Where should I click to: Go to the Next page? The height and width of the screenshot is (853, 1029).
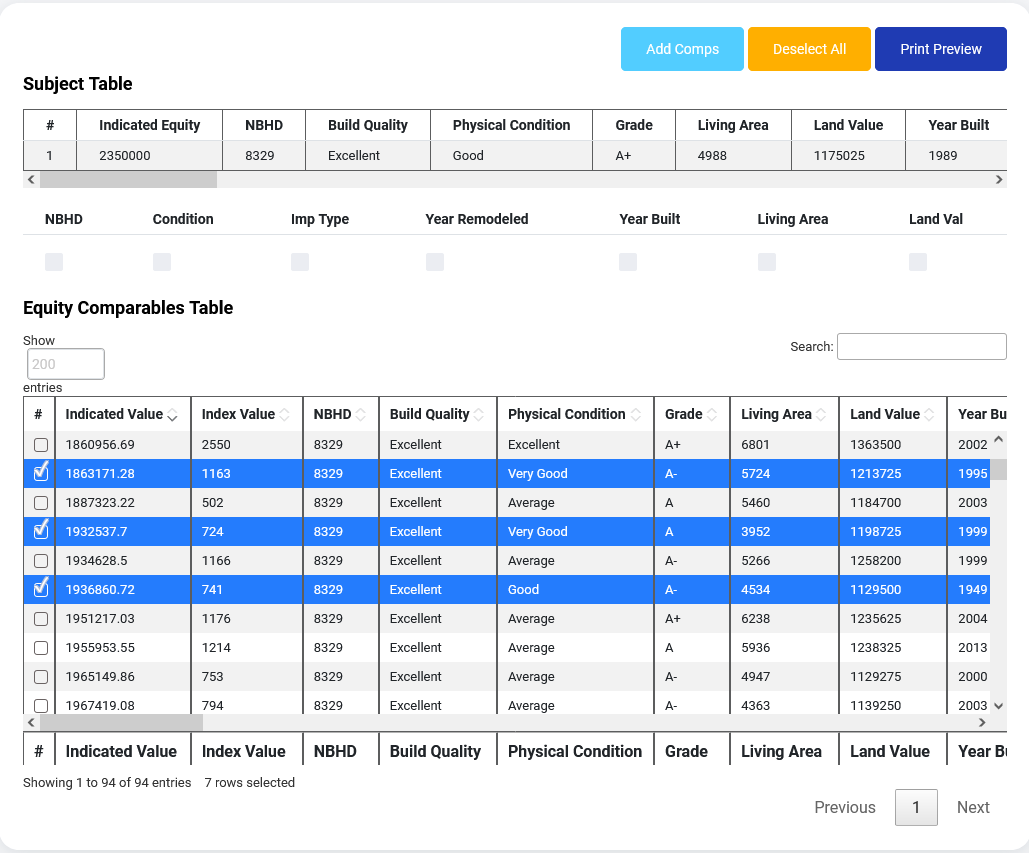pyautogui.click(x=972, y=807)
